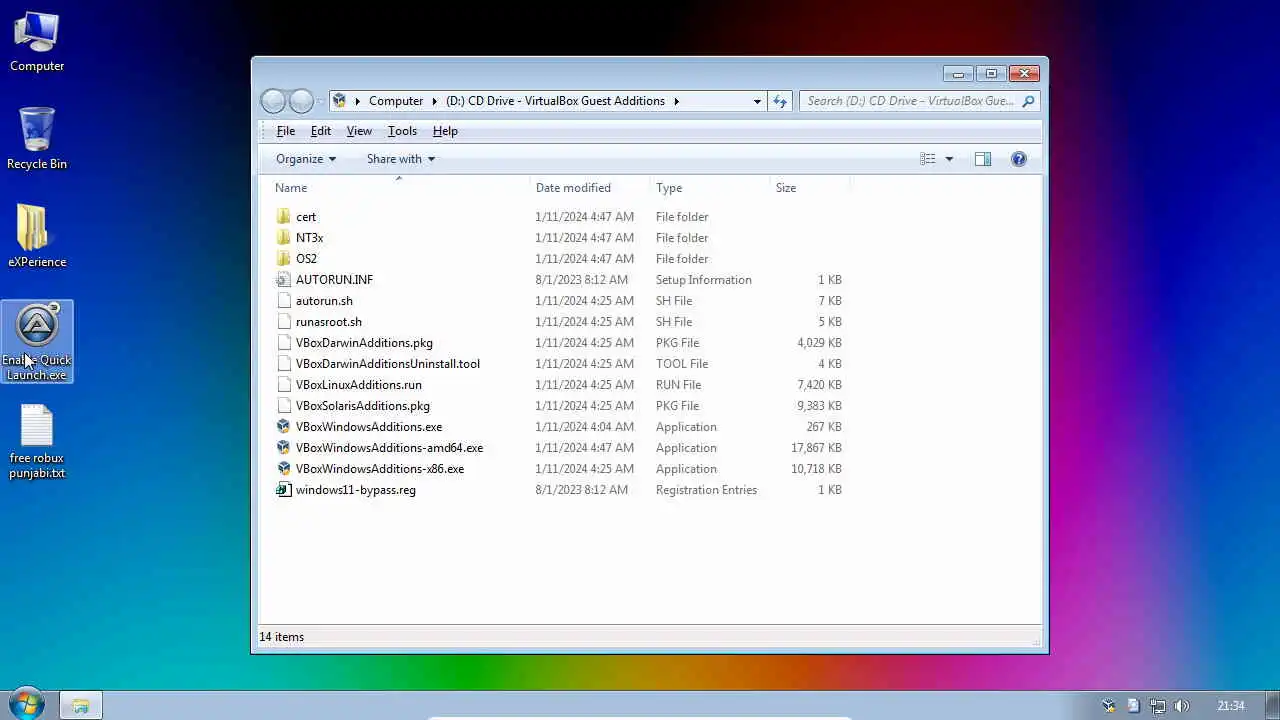Select the VBoxSolarisAdditions.pkg file
The image size is (1280, 720).
point(363,406)
